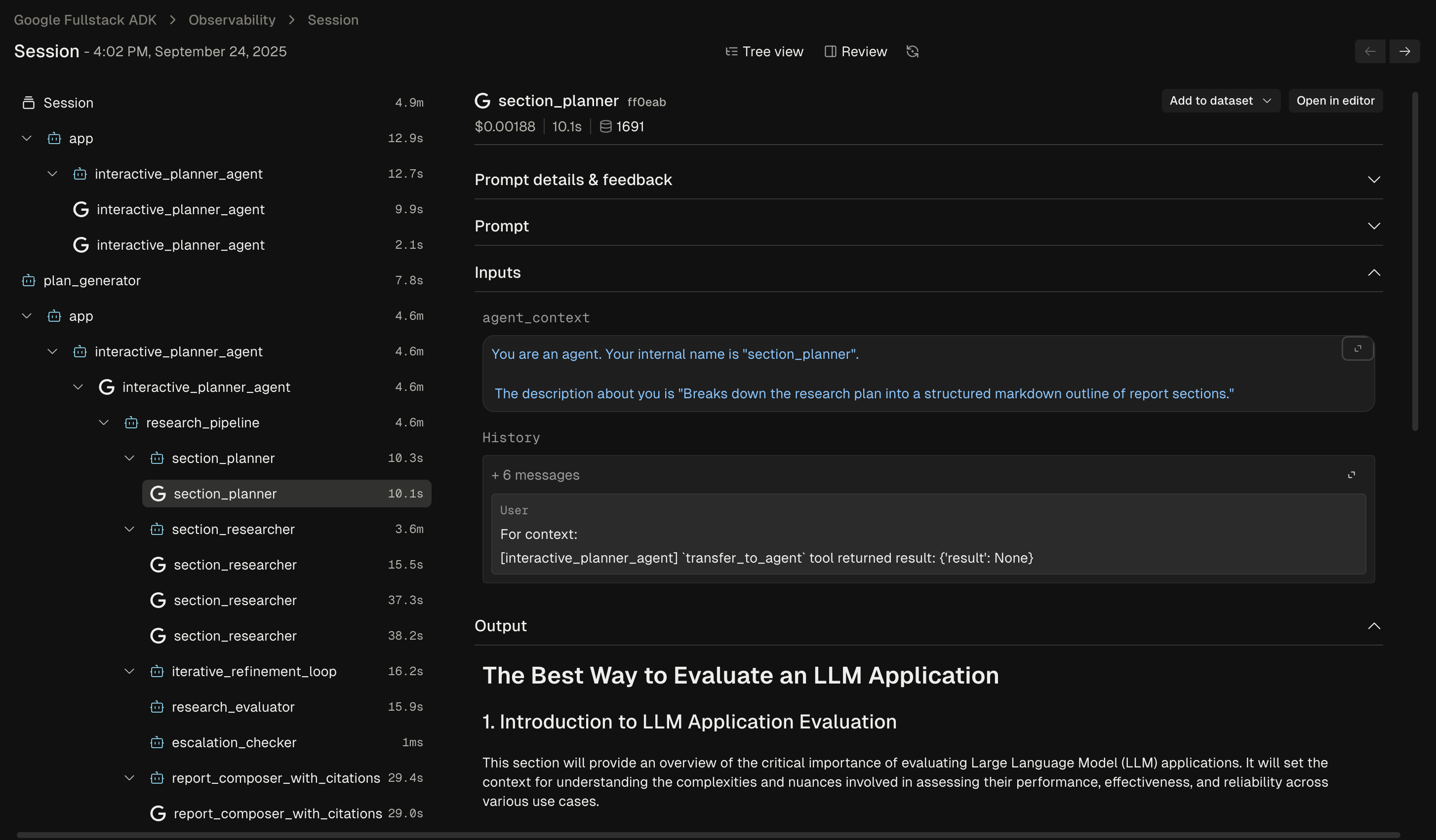Switch to Tree view
1436x840 pixels.
[x=764, y=51]
